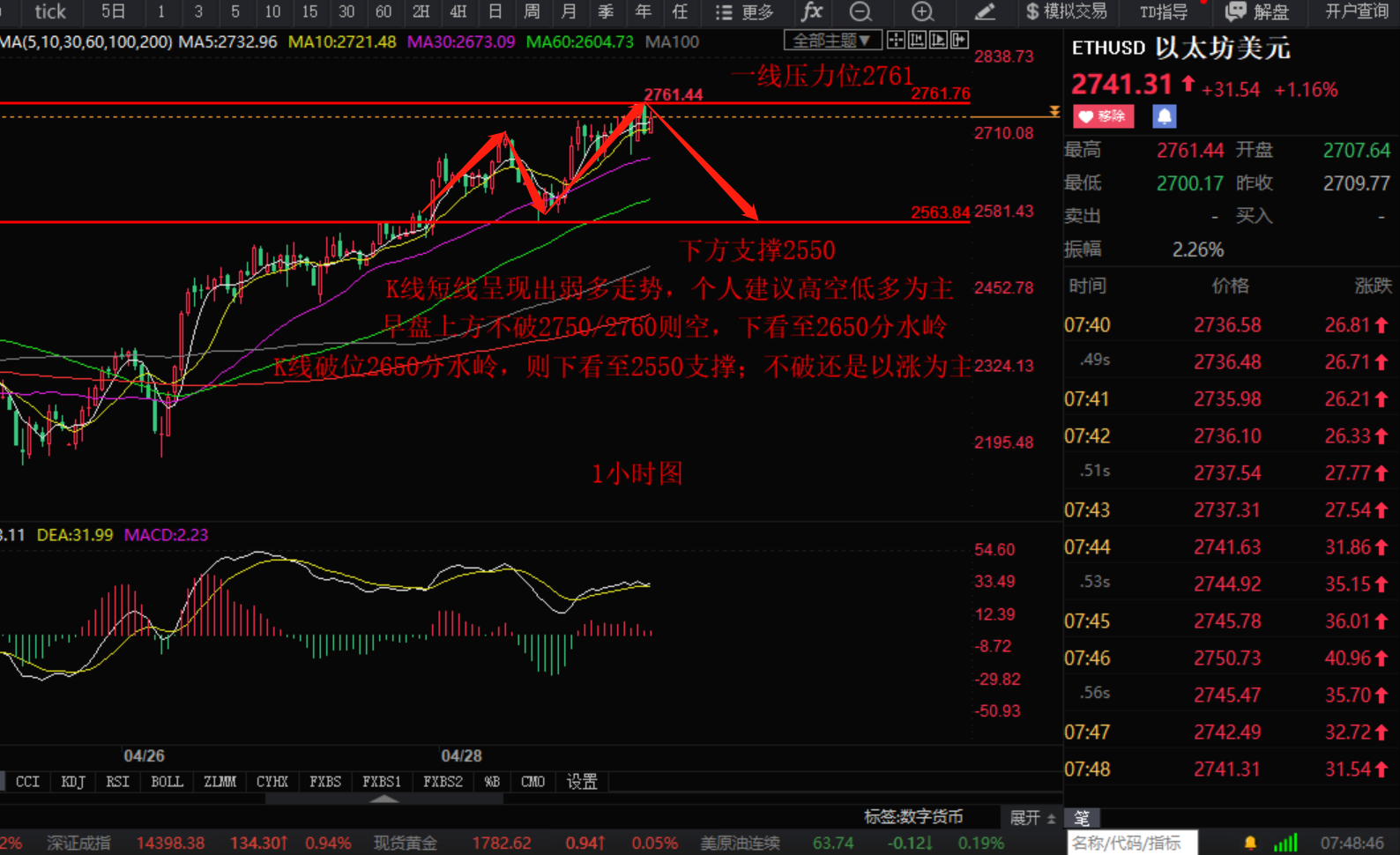Select the BOLL indicator tab
Viewport: 1400px width, 855px height.
[x=167, y=782]
